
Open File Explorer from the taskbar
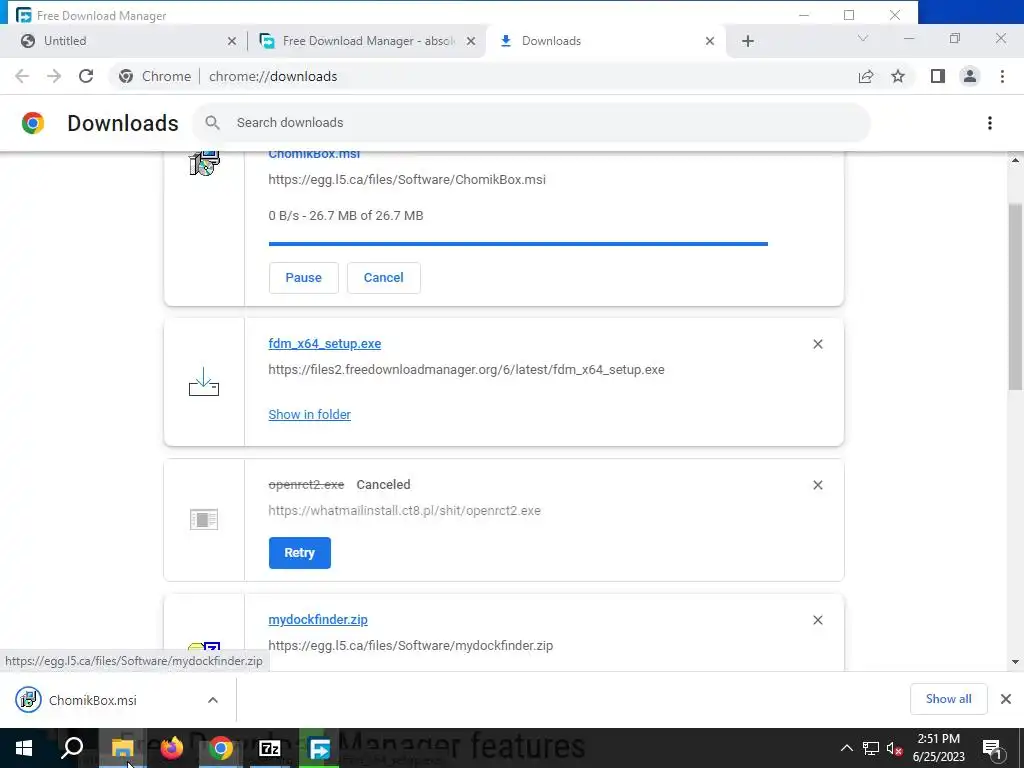(122, 748)
